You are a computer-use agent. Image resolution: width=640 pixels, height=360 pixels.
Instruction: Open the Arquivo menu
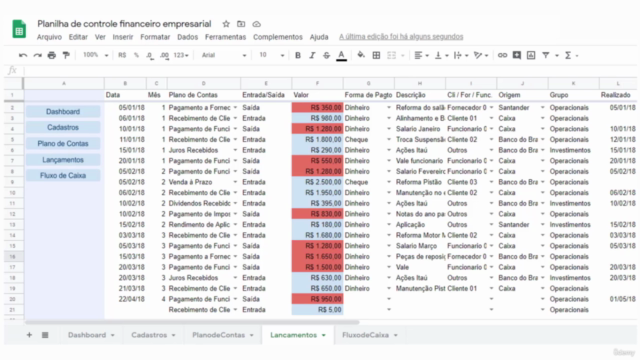(49, 37)
